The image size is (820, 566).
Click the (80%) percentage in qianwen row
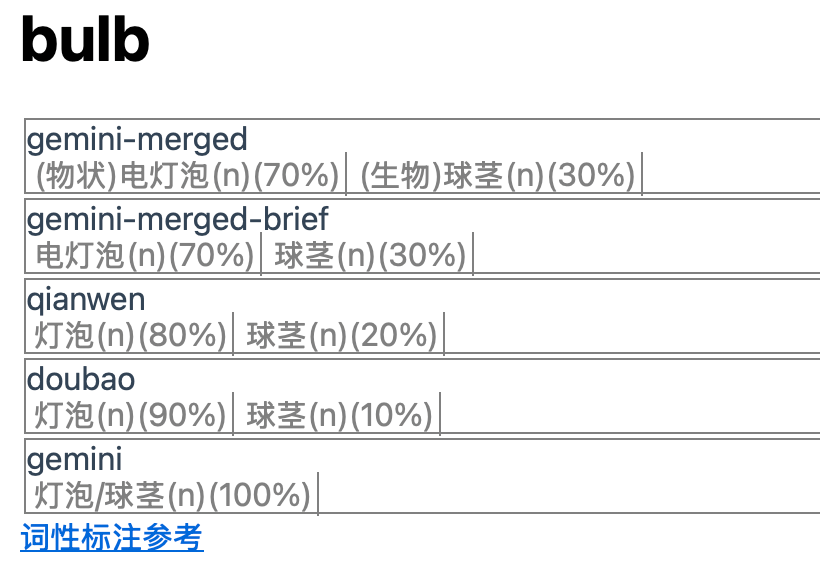[183, 336]
